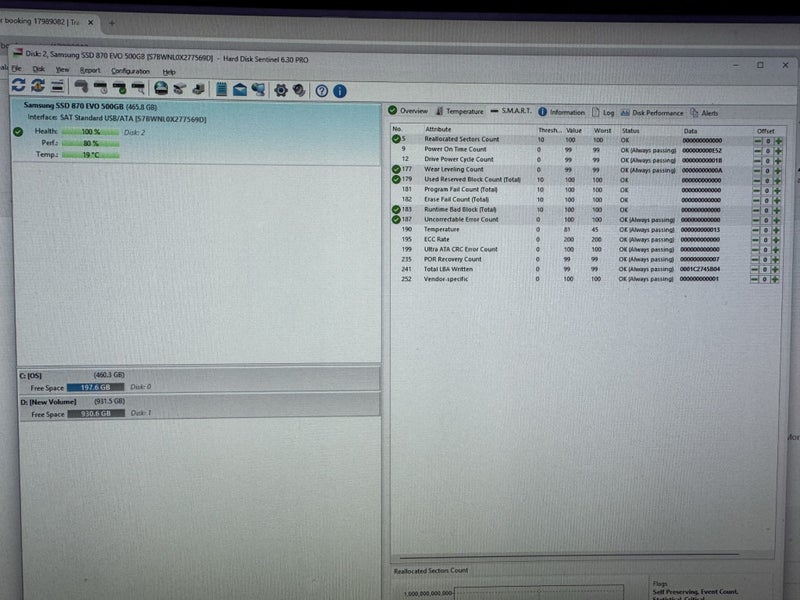Viewport: 800px width, 600px height.
Task: Decrease offset for Power On Time Count
Action: click(x=758, y=151)
